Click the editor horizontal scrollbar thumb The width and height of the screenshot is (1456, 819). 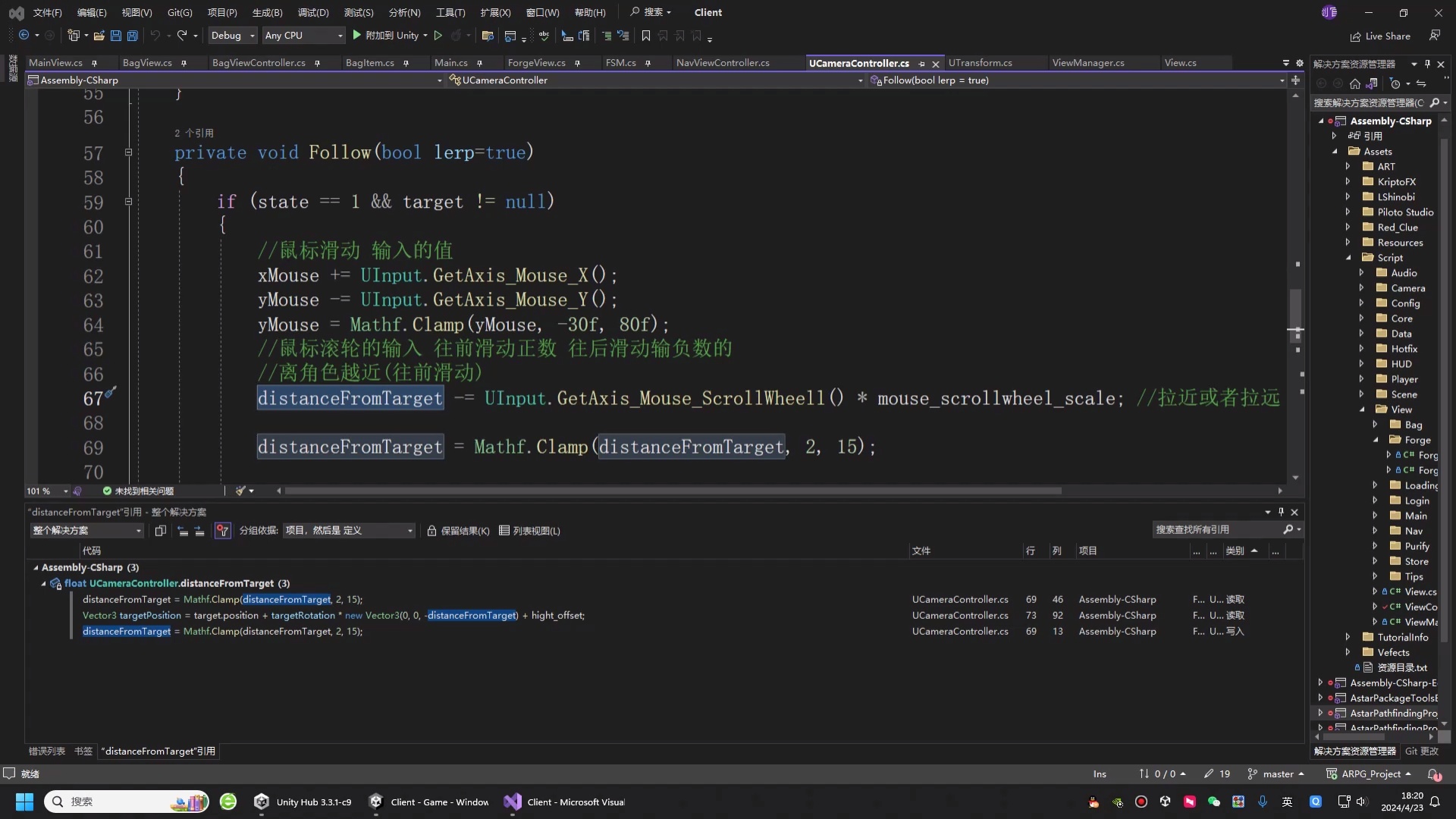672,491
